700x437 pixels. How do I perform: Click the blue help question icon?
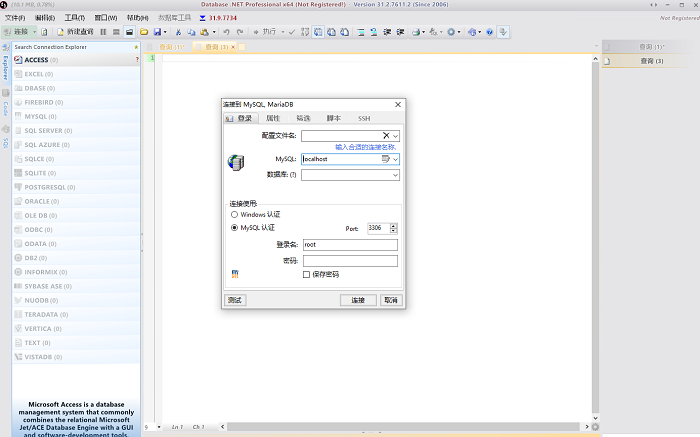[x=490, y=32]
